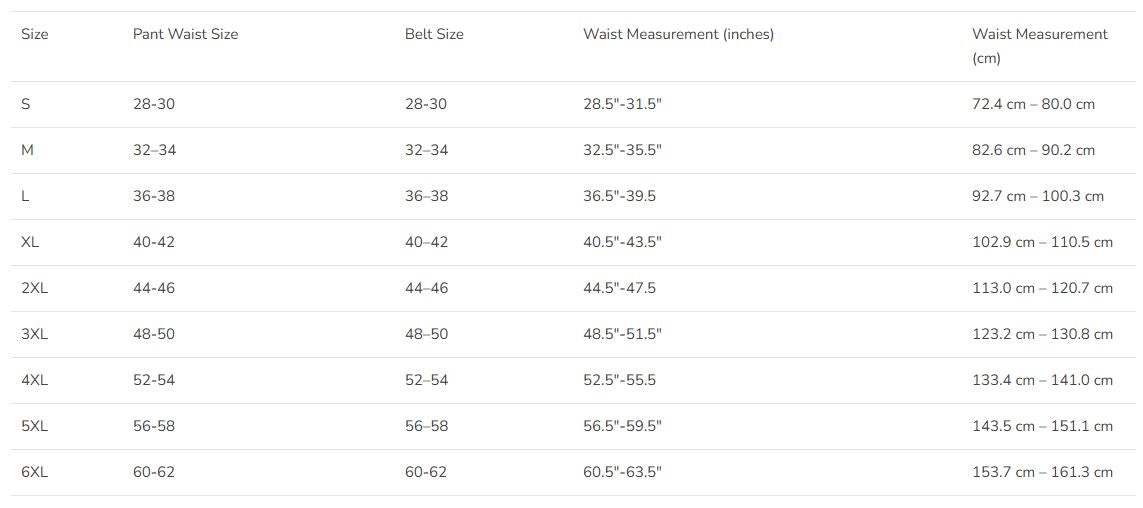
Task: Select the 2XL size label
Action: [34, 288]
